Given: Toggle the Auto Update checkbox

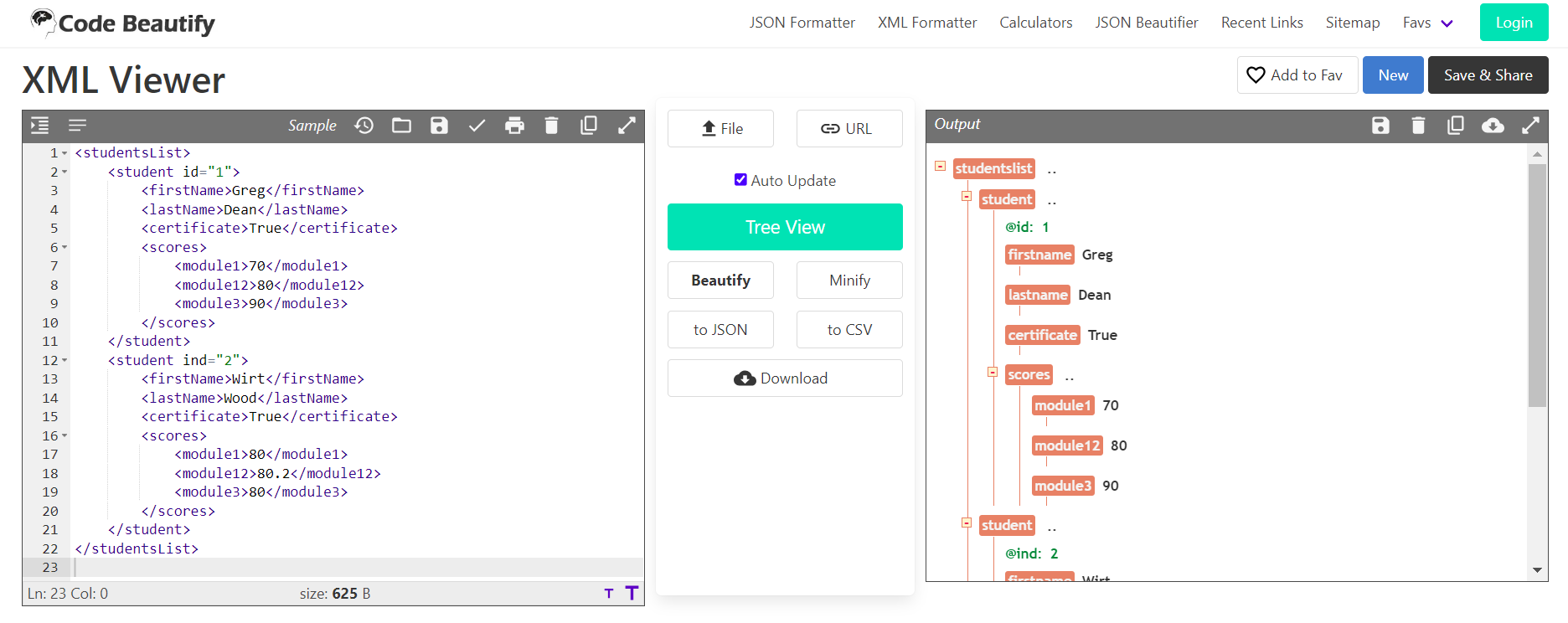Looking at the screenshot, I should pyautogui.click(x=740, y=179).
